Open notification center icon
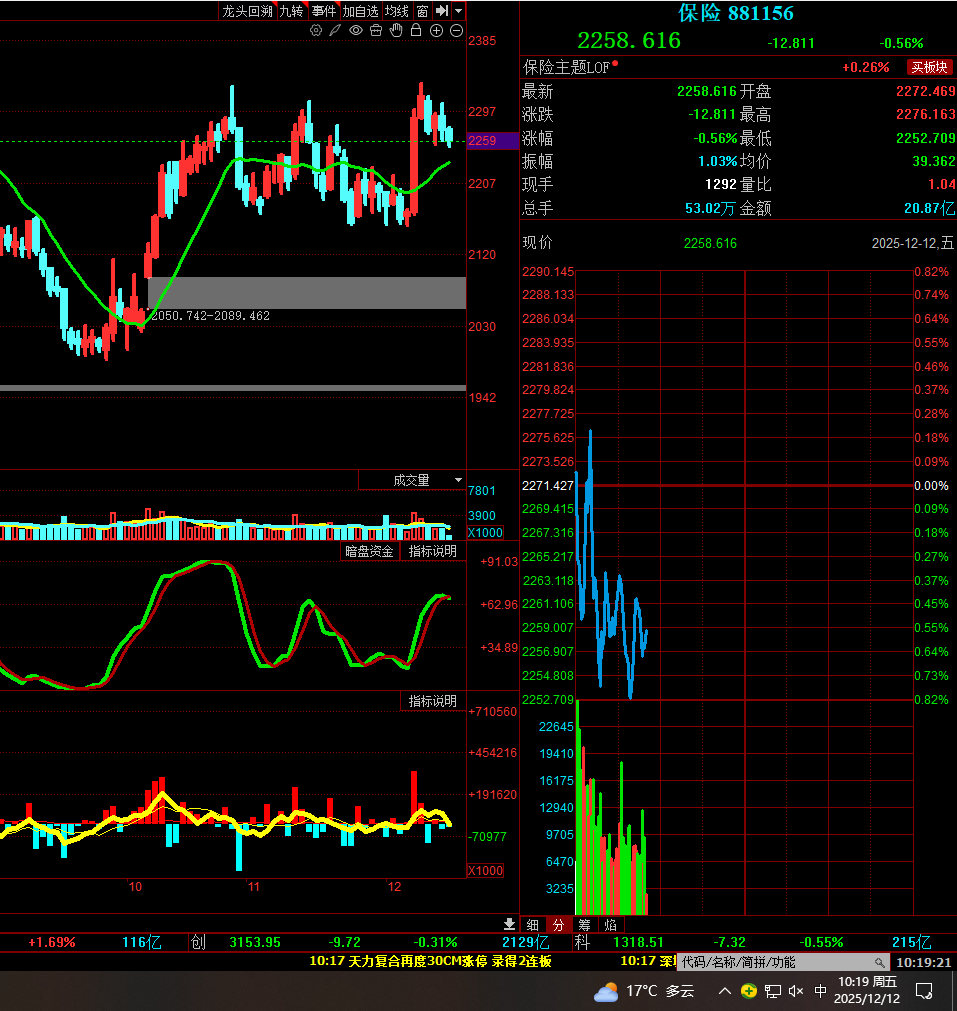 coord(924,991)
